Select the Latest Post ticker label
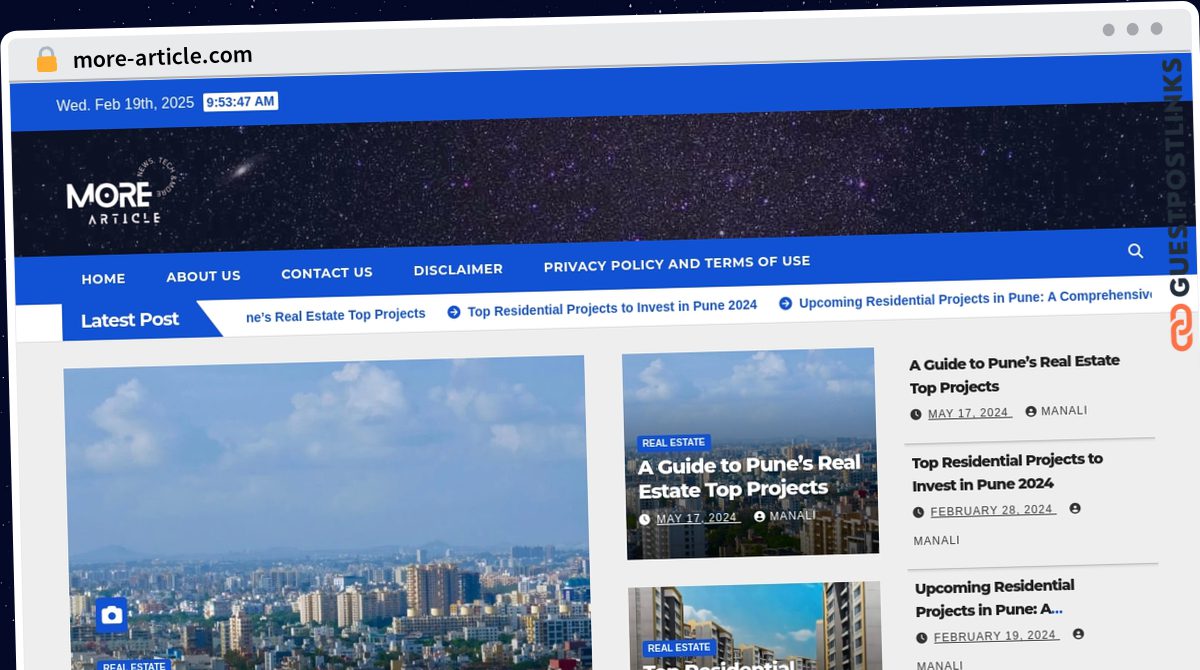1200x670 pixels. (x=130, y=320)
